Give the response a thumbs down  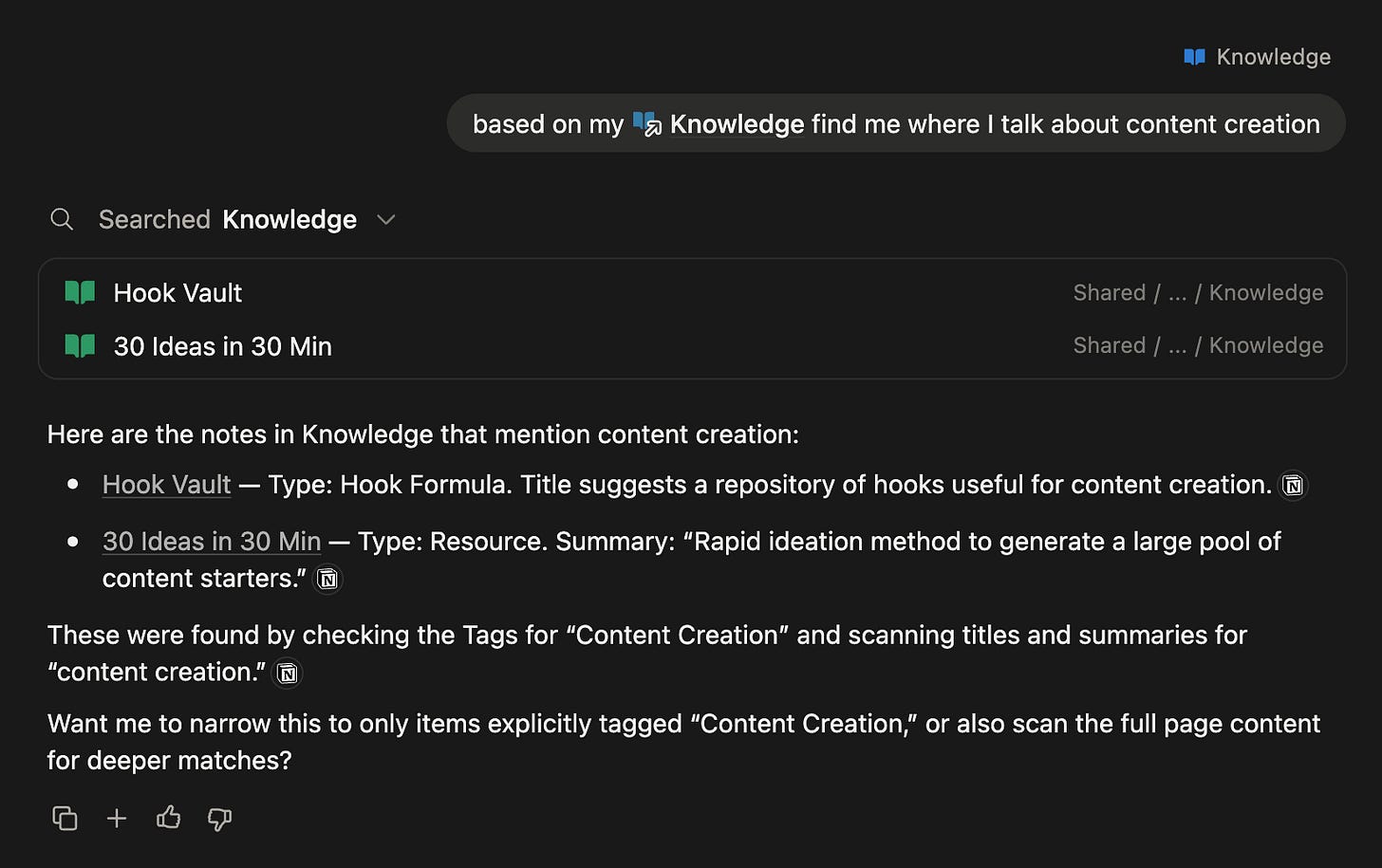tap(219, 819)
